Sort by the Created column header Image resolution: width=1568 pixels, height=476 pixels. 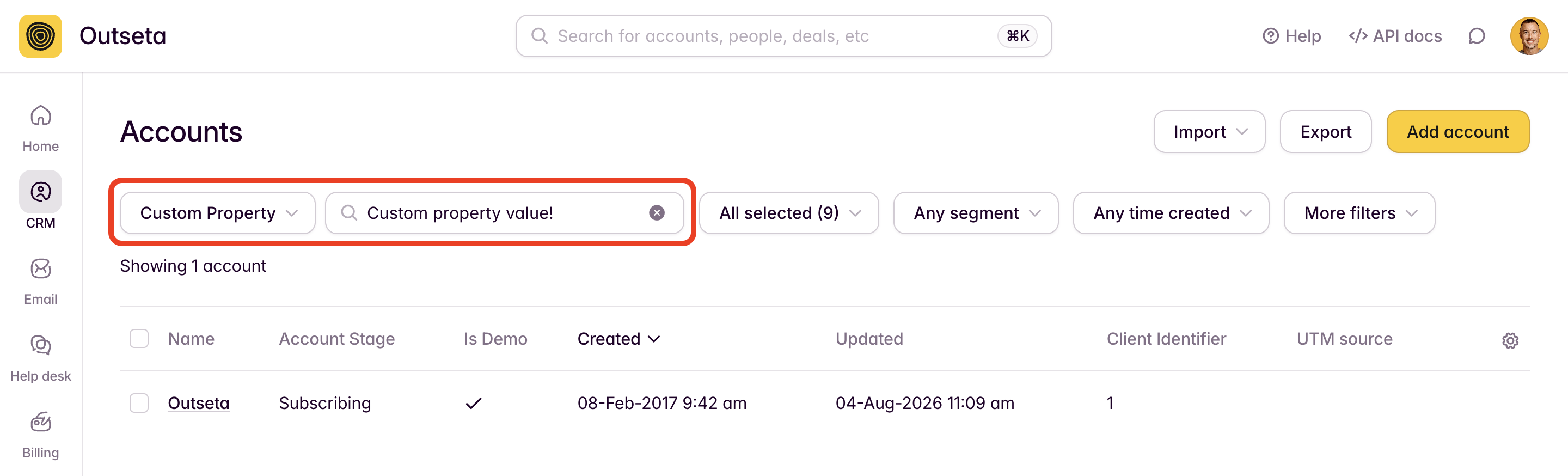point(618,339)
